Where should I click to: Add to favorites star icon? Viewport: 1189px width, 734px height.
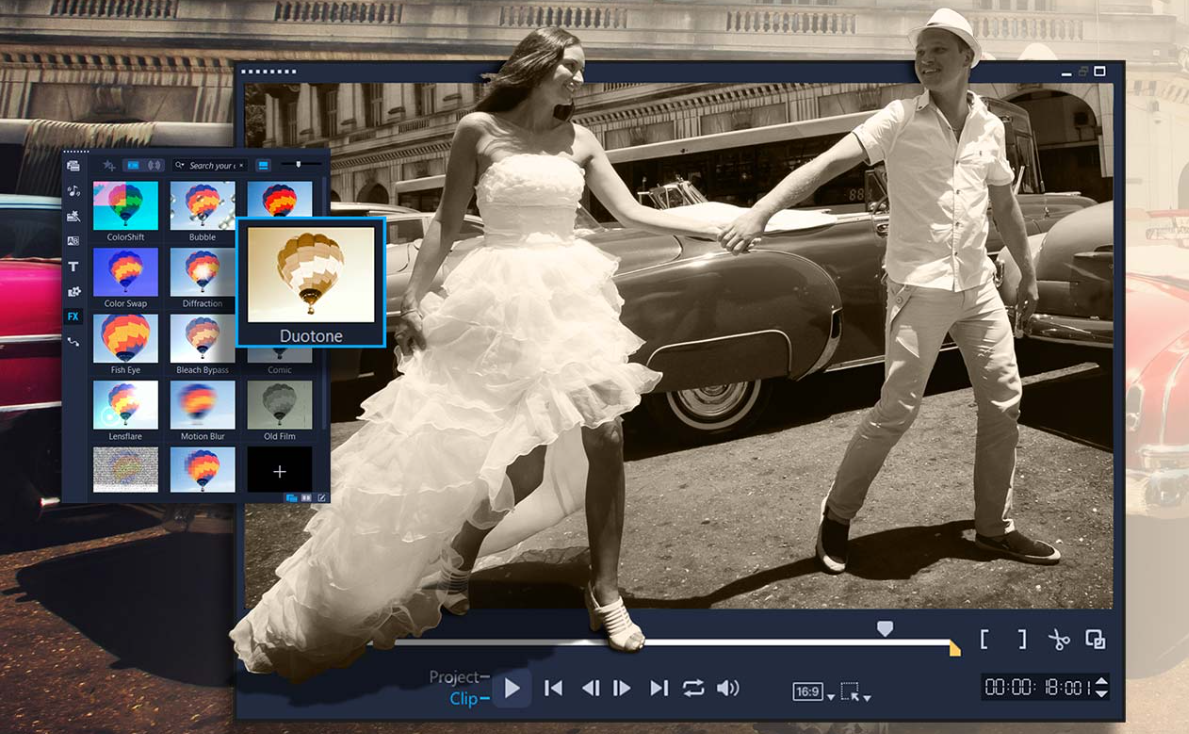tap(109, 165)
